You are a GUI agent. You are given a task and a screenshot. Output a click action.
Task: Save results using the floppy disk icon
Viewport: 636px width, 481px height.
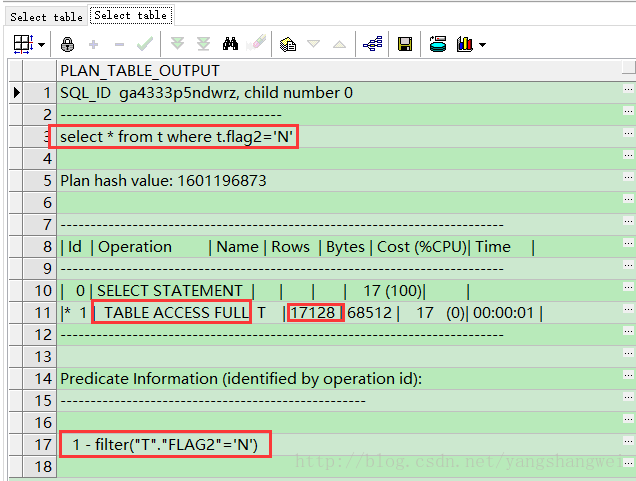point(405,45)
